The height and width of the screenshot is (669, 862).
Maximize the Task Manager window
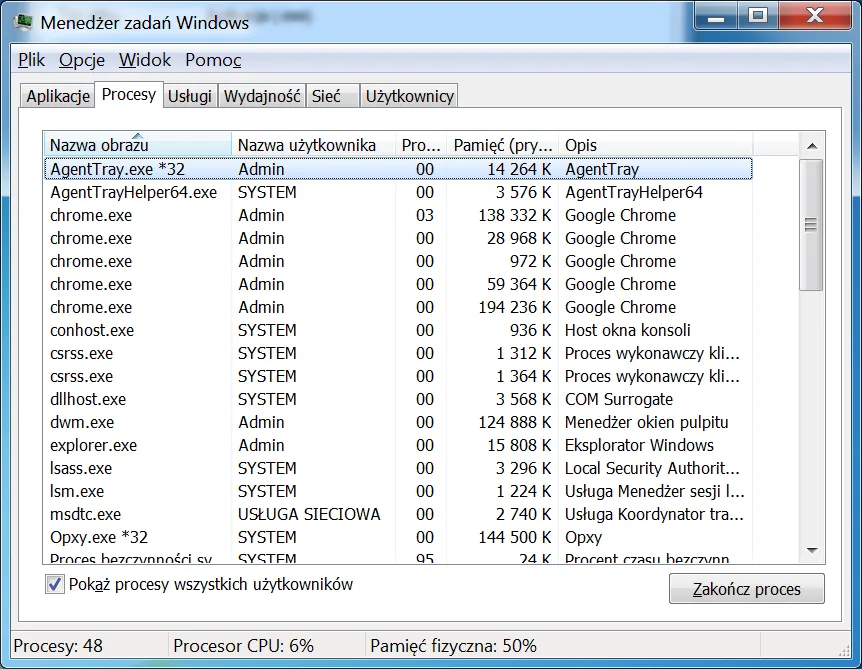tap(758, 16)
